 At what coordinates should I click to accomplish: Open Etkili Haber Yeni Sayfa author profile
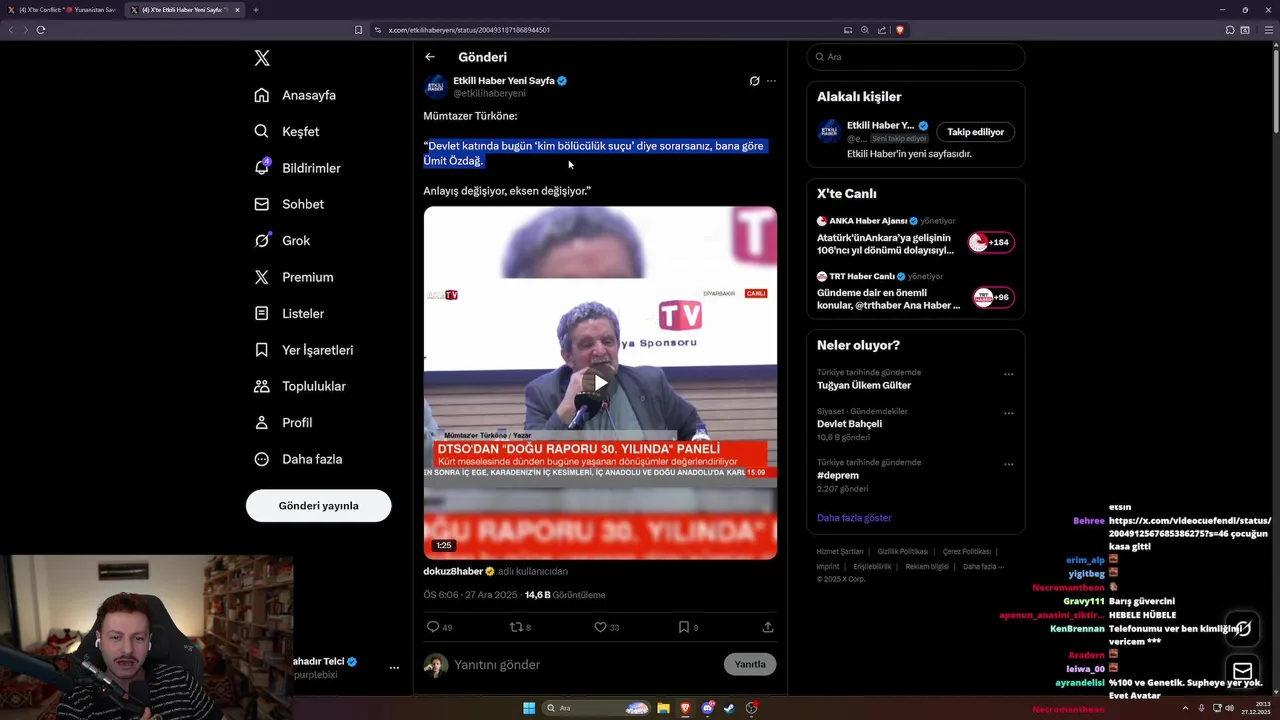pos(504,80)
